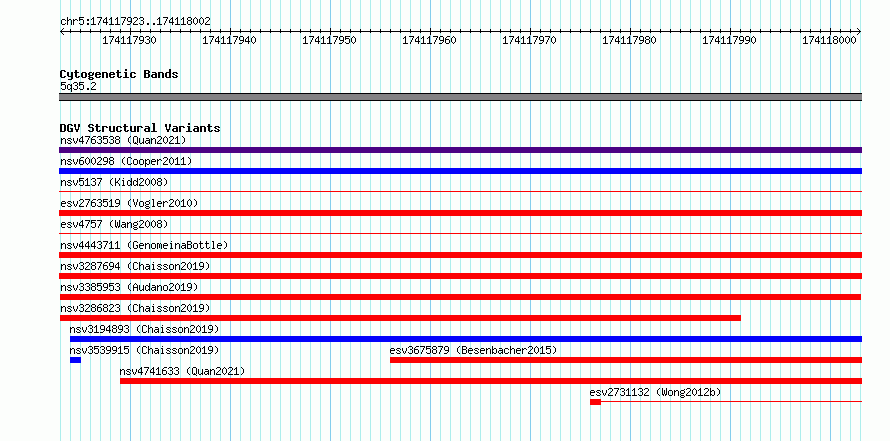This screenshot has height=441, width=890.
Task: Click the nsv4763538 (Quan2021) variant label
Action: click(x=123, y=140)
